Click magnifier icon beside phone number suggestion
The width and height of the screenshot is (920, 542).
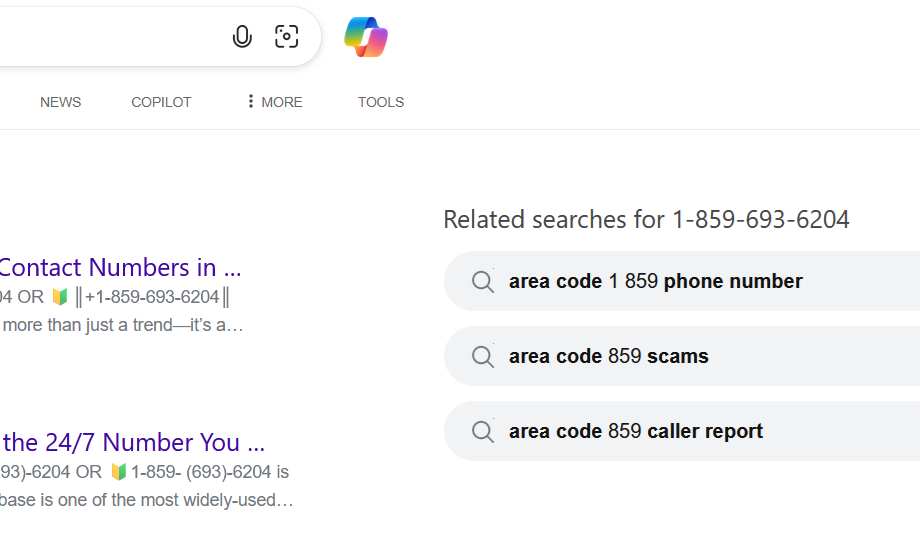coord(483,282)
